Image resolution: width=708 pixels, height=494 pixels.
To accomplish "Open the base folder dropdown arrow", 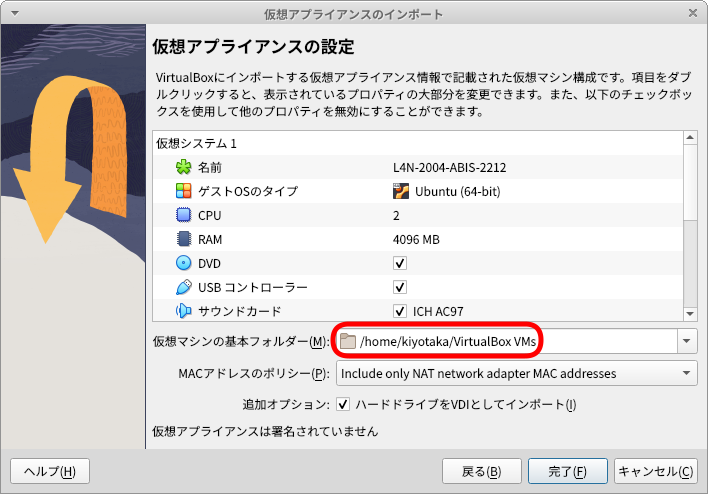I will pos(686,342).
